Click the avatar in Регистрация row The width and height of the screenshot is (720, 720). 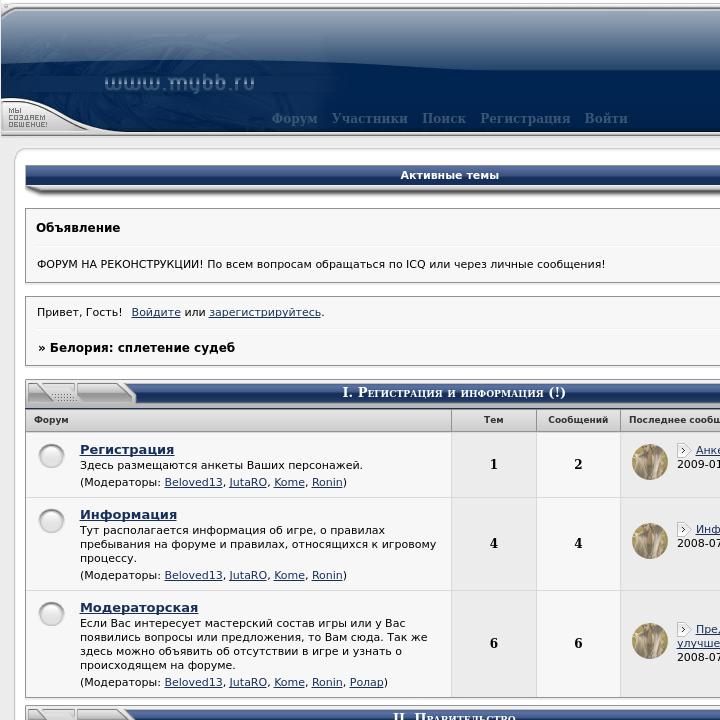coord(649,462)
